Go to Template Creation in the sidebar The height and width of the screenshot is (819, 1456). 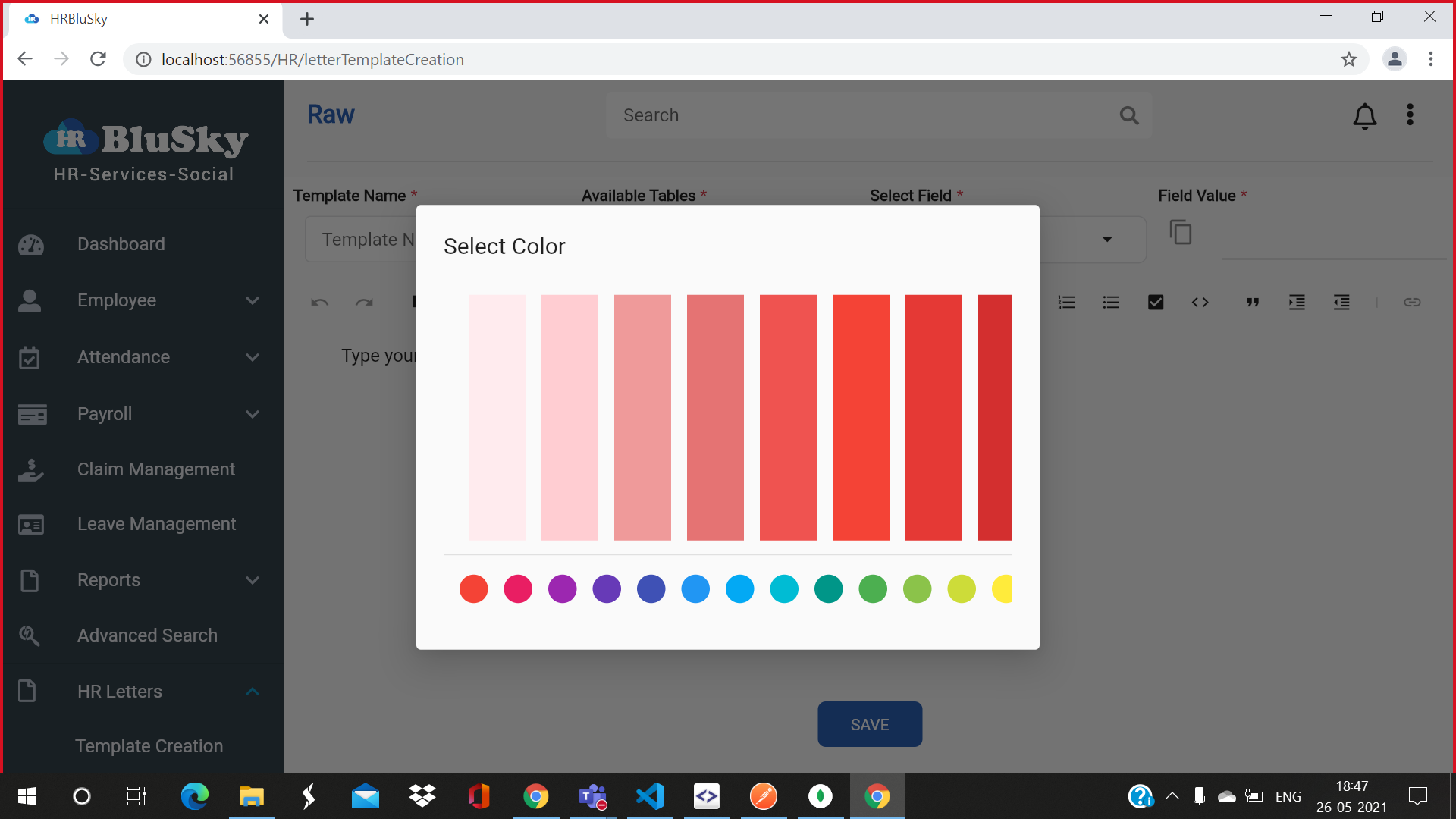click(x=149, y=745)
